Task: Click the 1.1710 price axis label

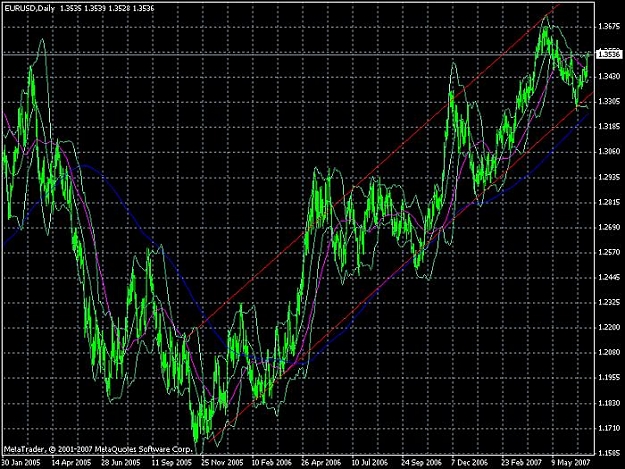Action: (x=610, y=429)
